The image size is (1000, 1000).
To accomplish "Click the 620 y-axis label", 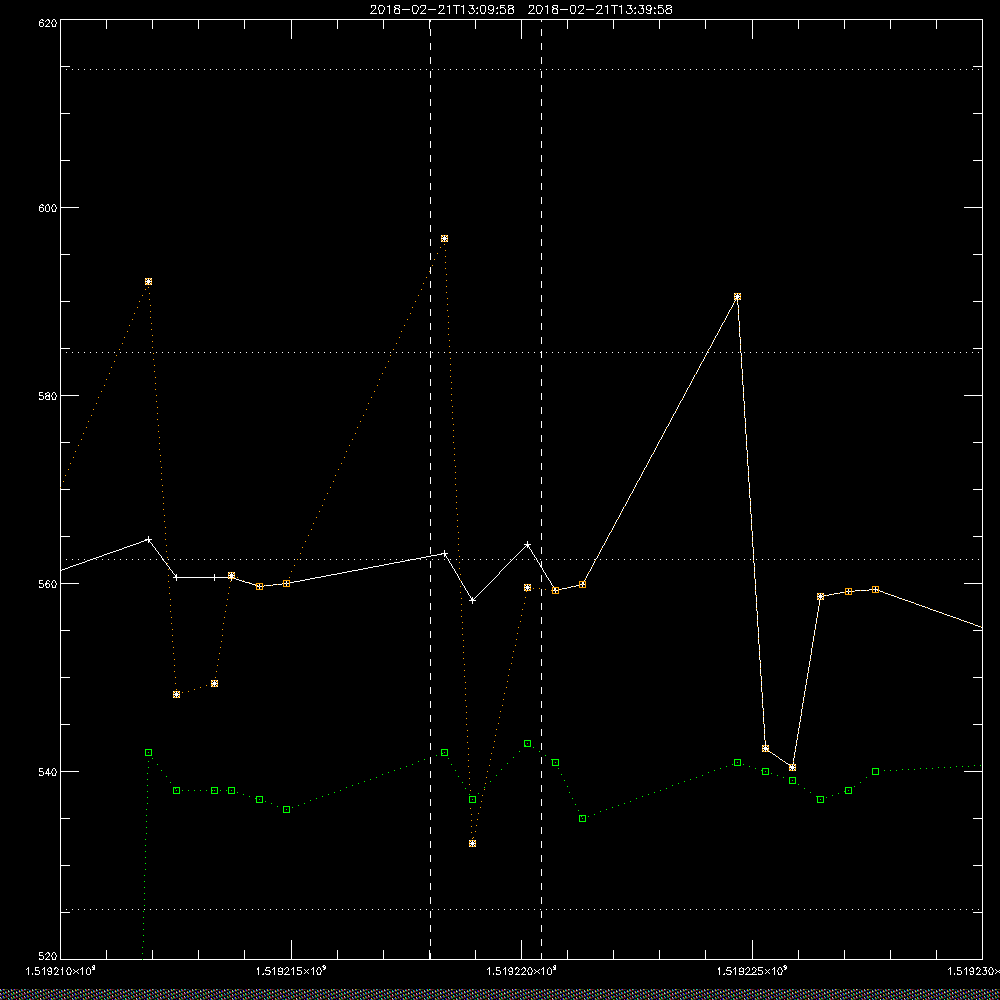I will point(48,22).
